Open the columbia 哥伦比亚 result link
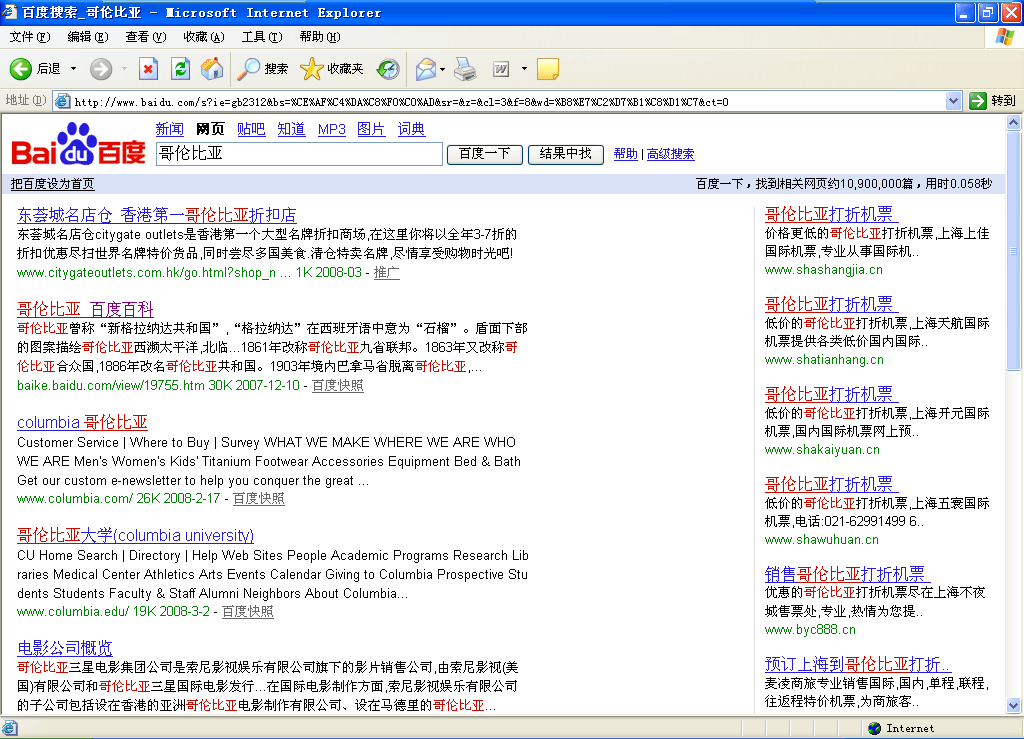 82,422
